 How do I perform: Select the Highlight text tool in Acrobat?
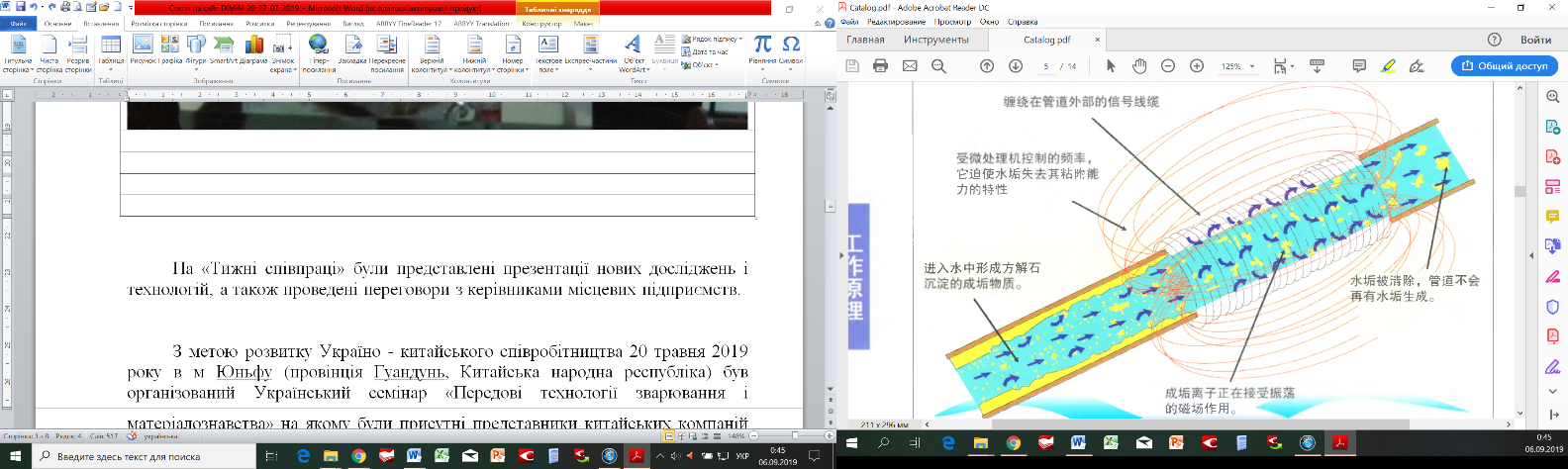point(1388,65)
